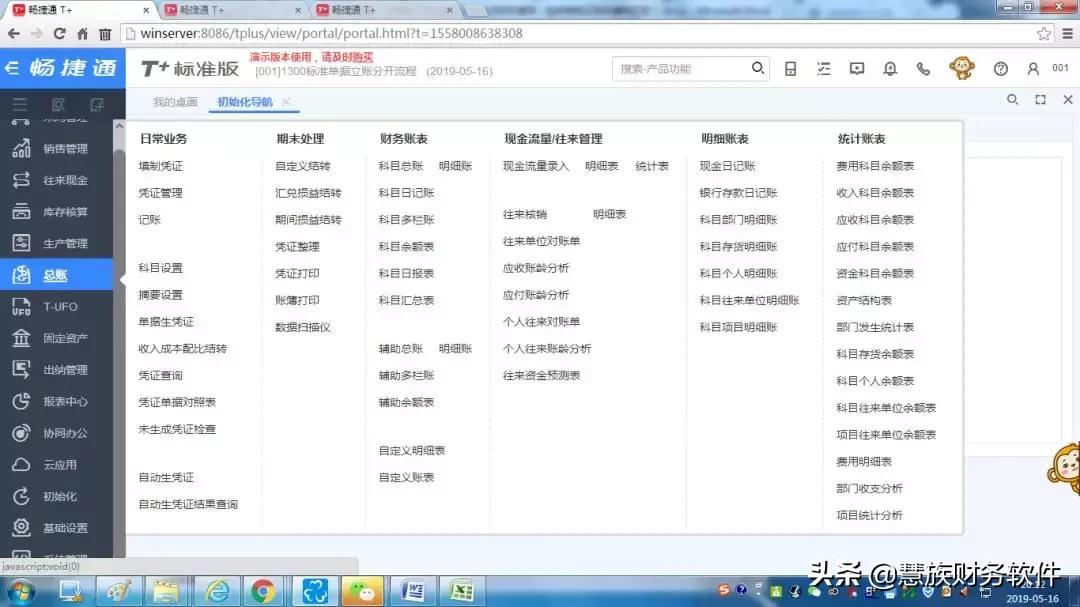This screenshot has width=1080, height=607.
Task: Open the help question-mark icon
Action: point(1001,68)
